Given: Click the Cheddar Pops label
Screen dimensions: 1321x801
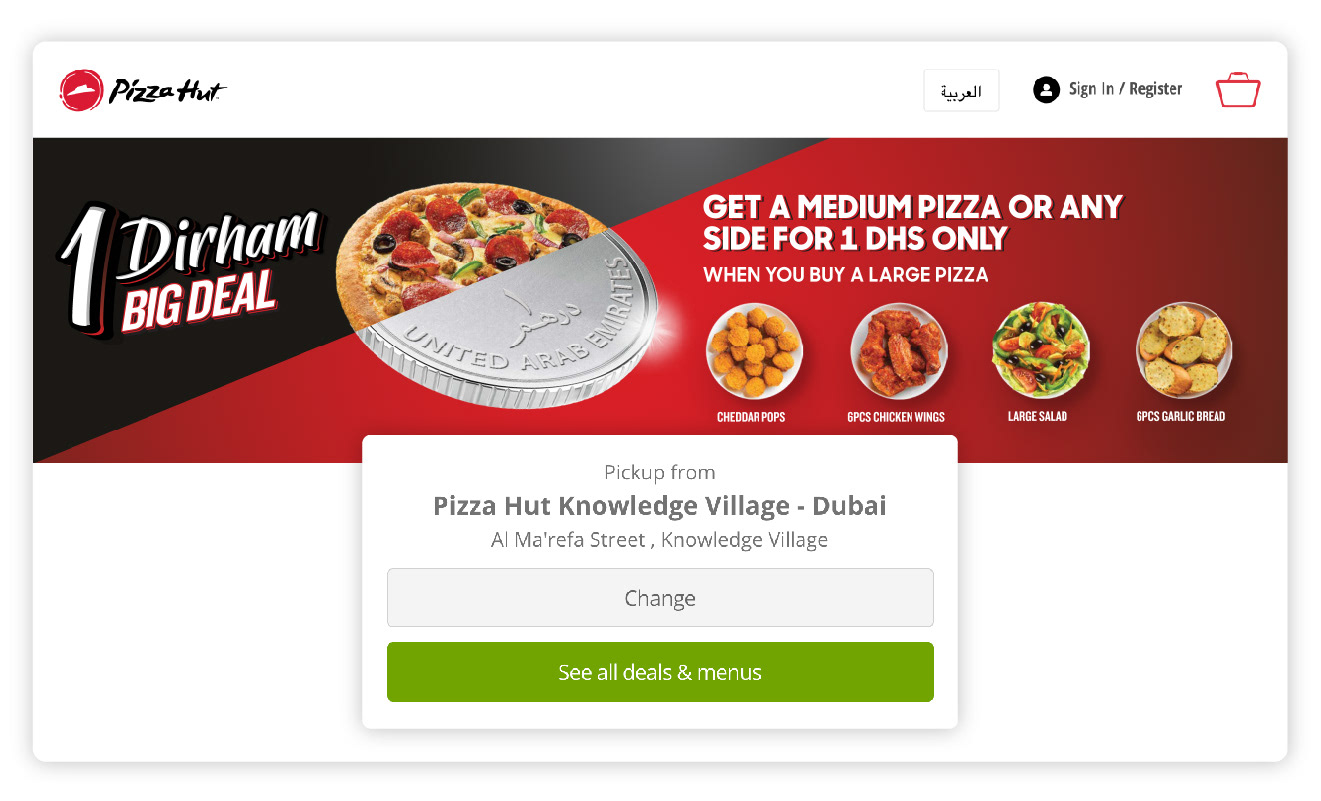Looking at the screenshot, I should [751, 417].
